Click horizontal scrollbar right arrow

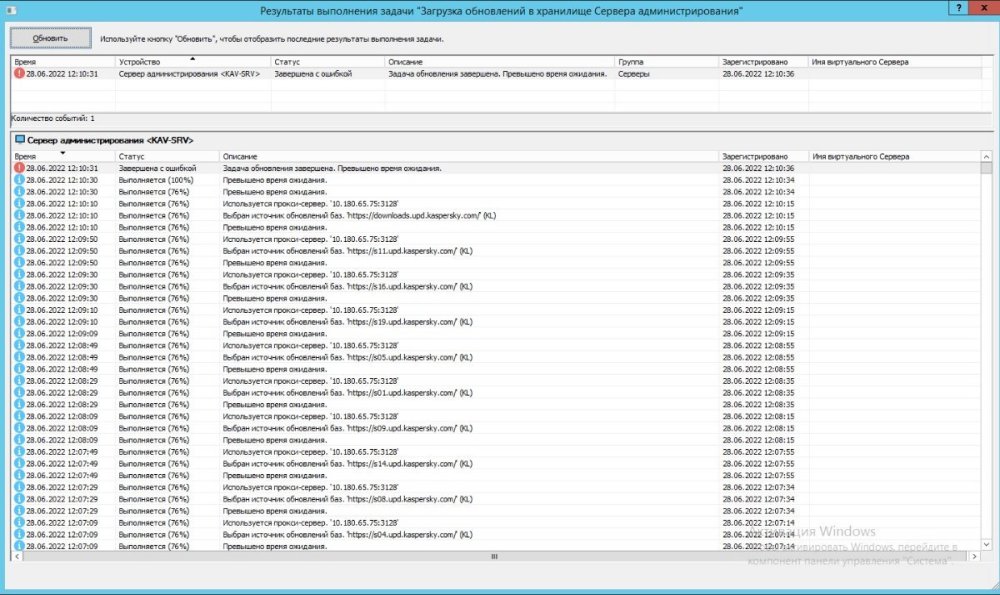point(974,556)
